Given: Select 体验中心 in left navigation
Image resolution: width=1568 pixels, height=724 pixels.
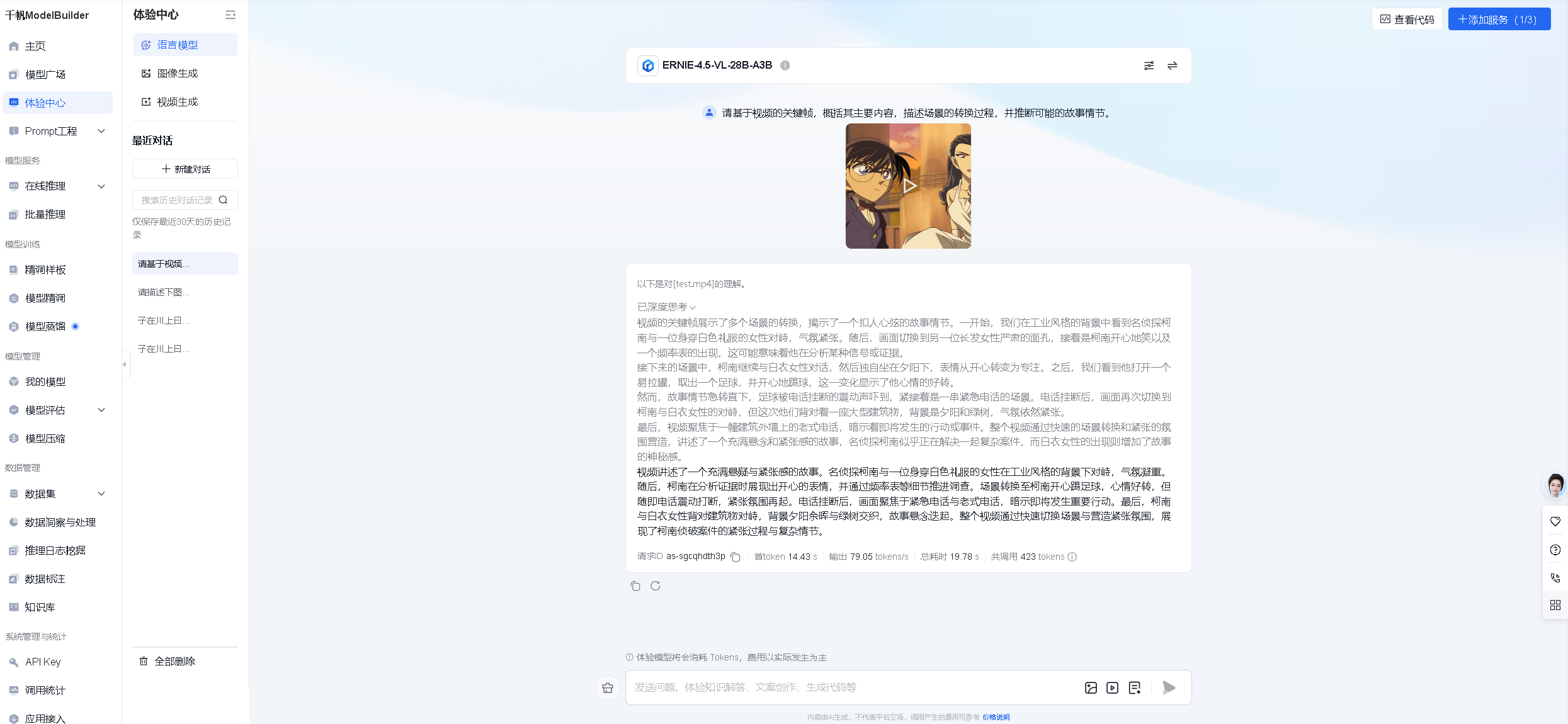Looking at the screenshot, I should click(57, 103).
